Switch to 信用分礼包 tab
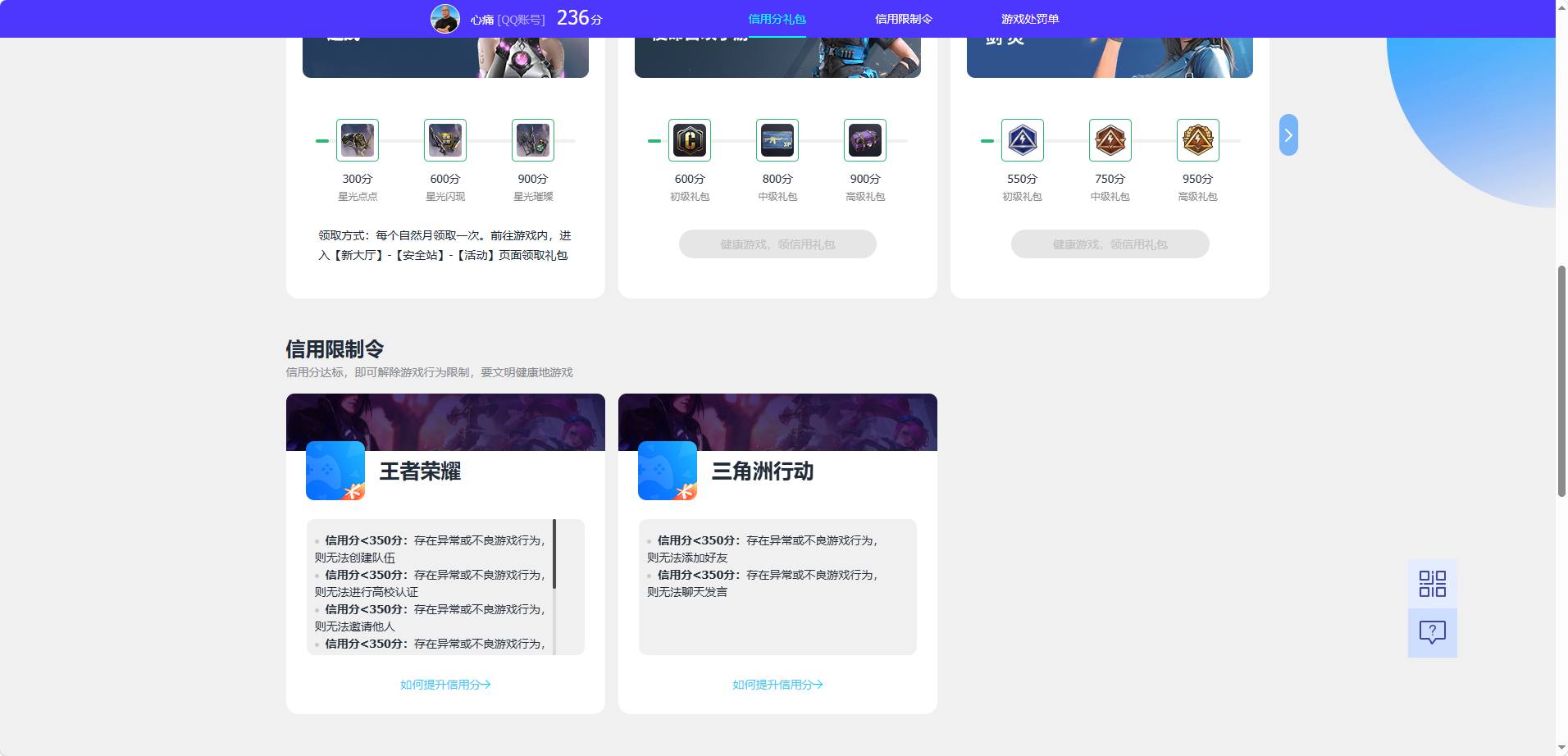This screenshot has width=1568, height=756. click(x=777, y=19)
